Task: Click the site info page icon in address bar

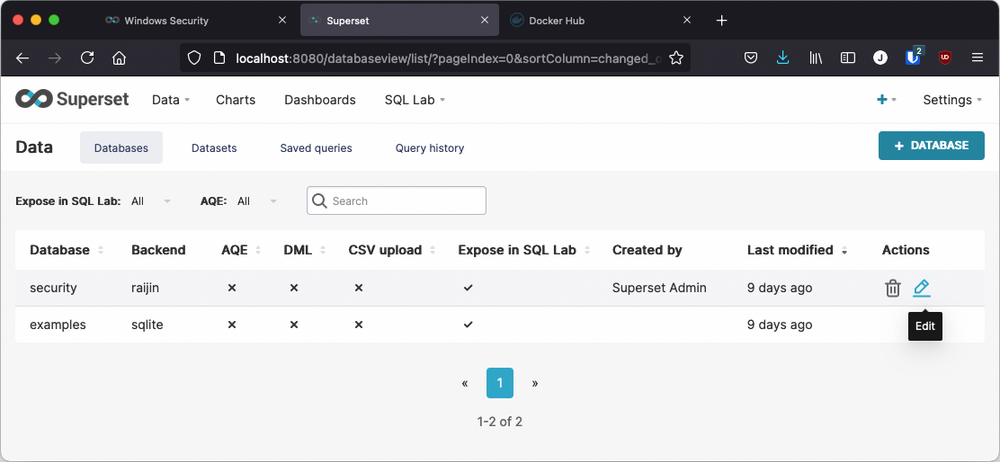Action: [219, 58]
